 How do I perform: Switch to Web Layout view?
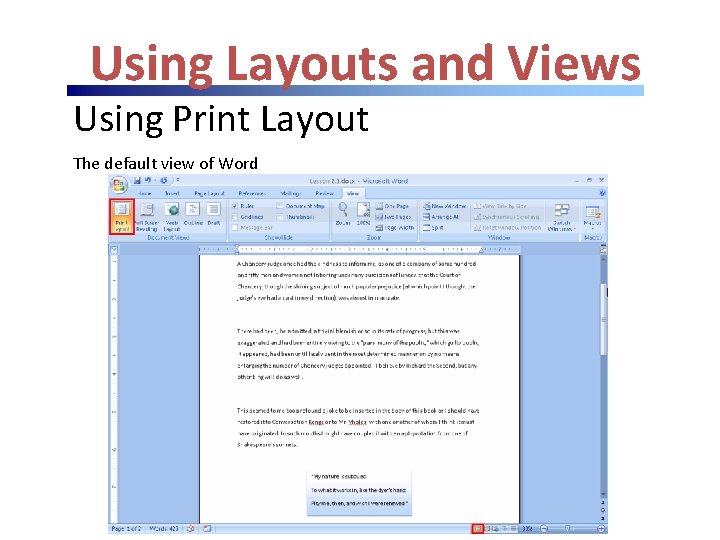[x=172, y=217]
